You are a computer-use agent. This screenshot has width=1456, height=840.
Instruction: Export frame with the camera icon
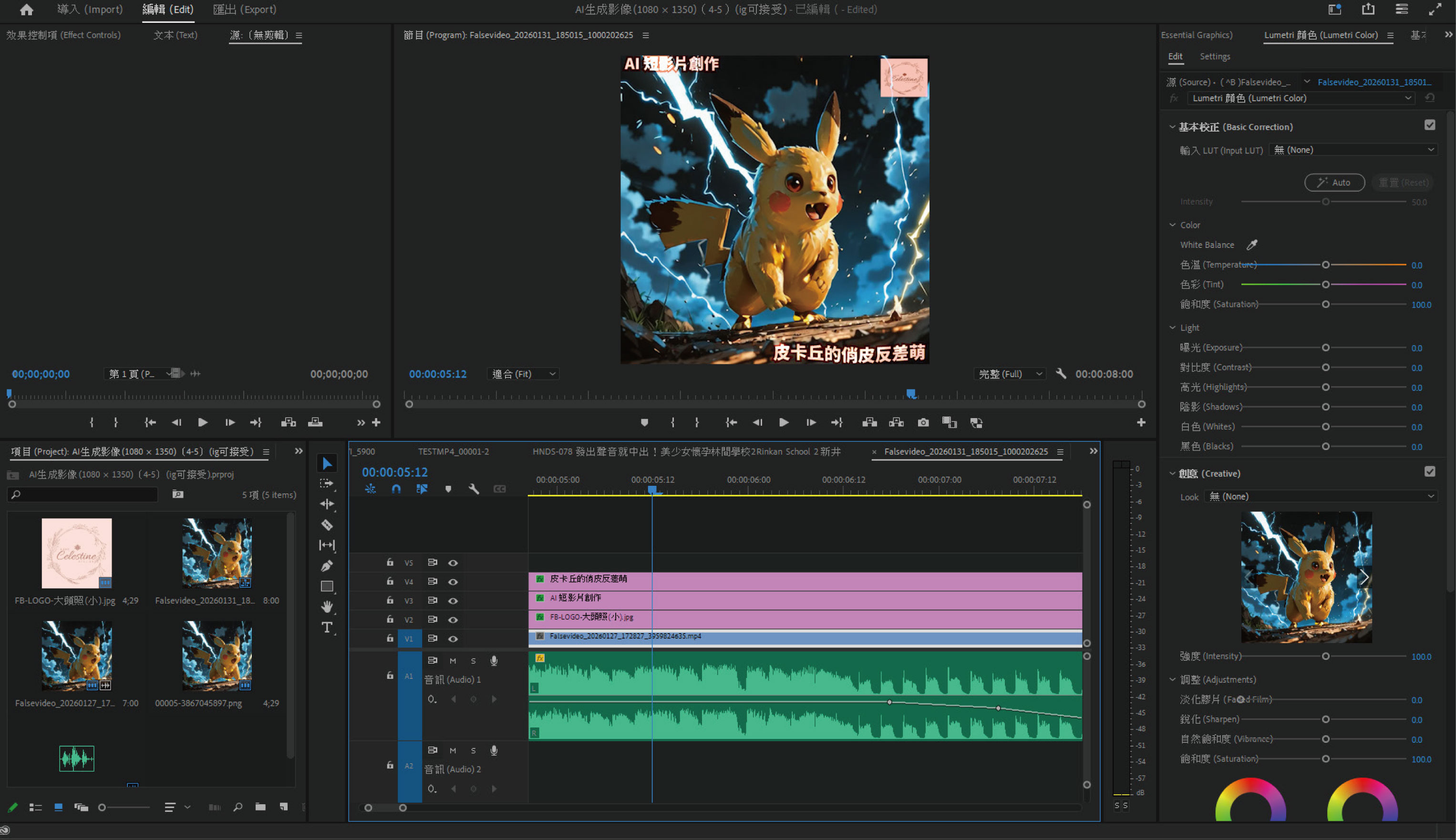coord(923,422)
